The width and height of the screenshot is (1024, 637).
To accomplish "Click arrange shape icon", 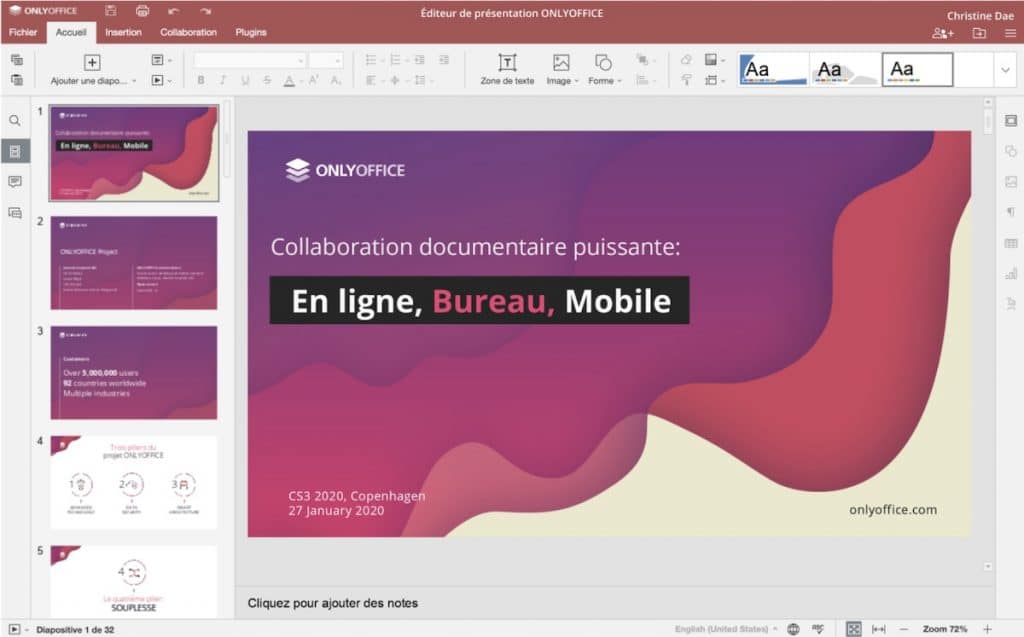I will pyautogui.click(x=645, y=60).
